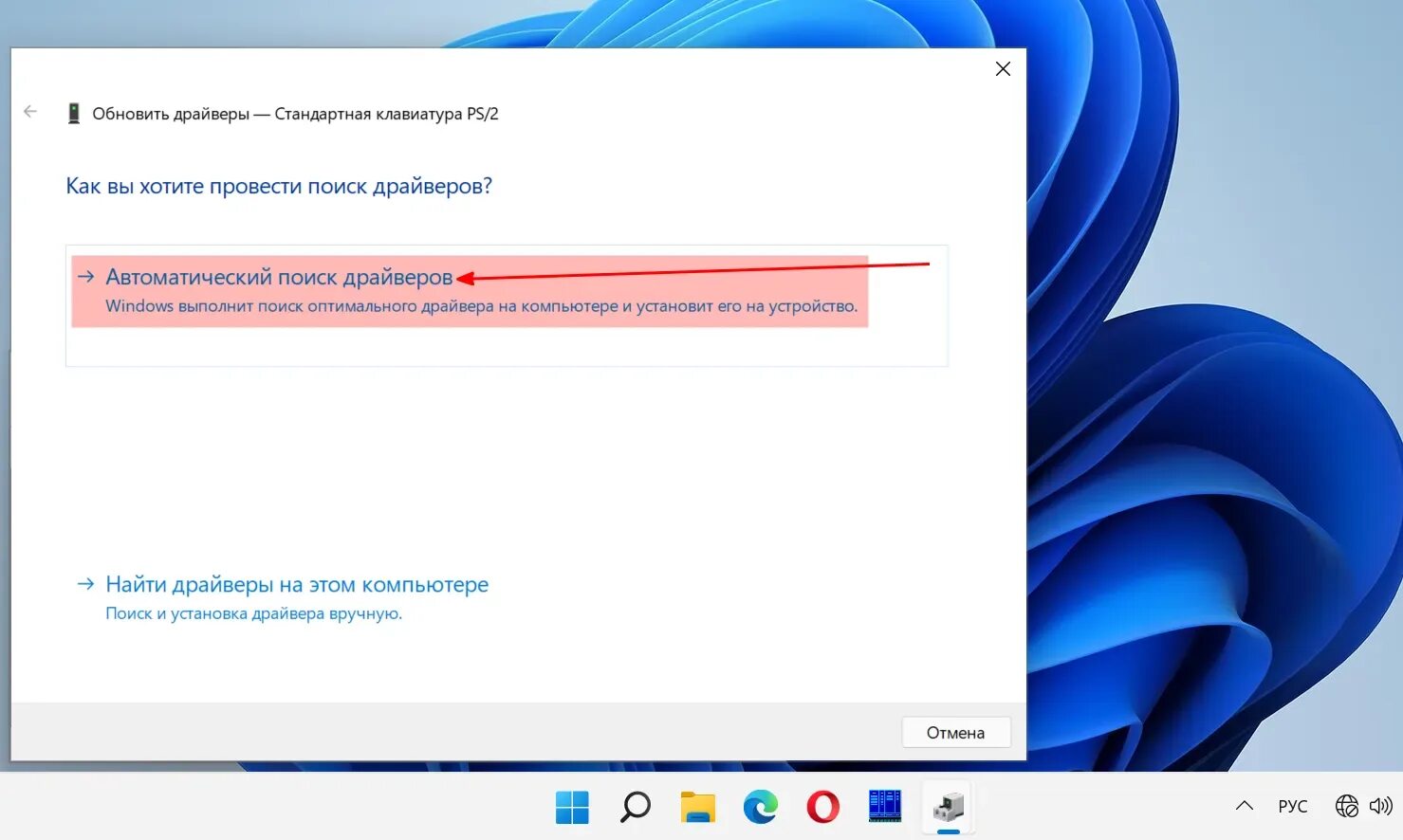This screenshot has height=840, width=1403.
Task: Switch input language via РУС indicator
Action: coord(1293,806)
